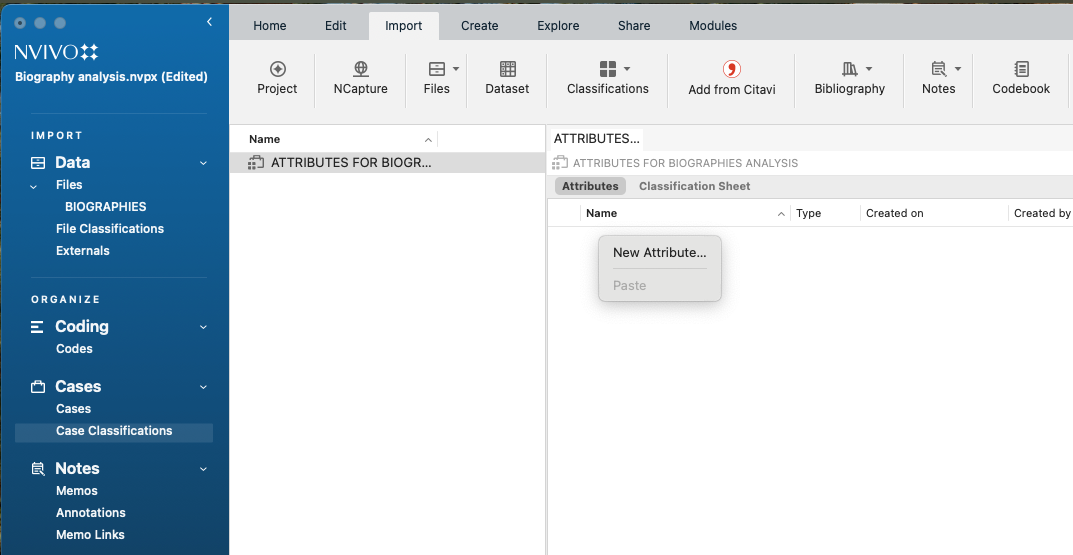Screen dimensions: 1073x555
Task: Click the Dataset grid icon
Action: click(507, 69)
